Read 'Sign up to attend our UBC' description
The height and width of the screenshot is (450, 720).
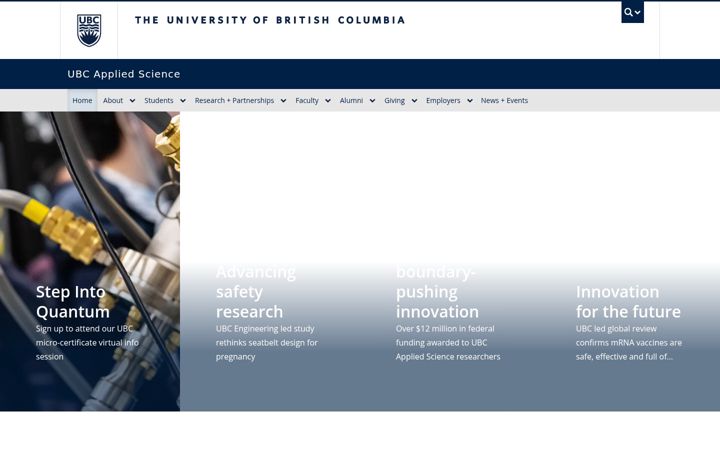click(x=87, y=343)
